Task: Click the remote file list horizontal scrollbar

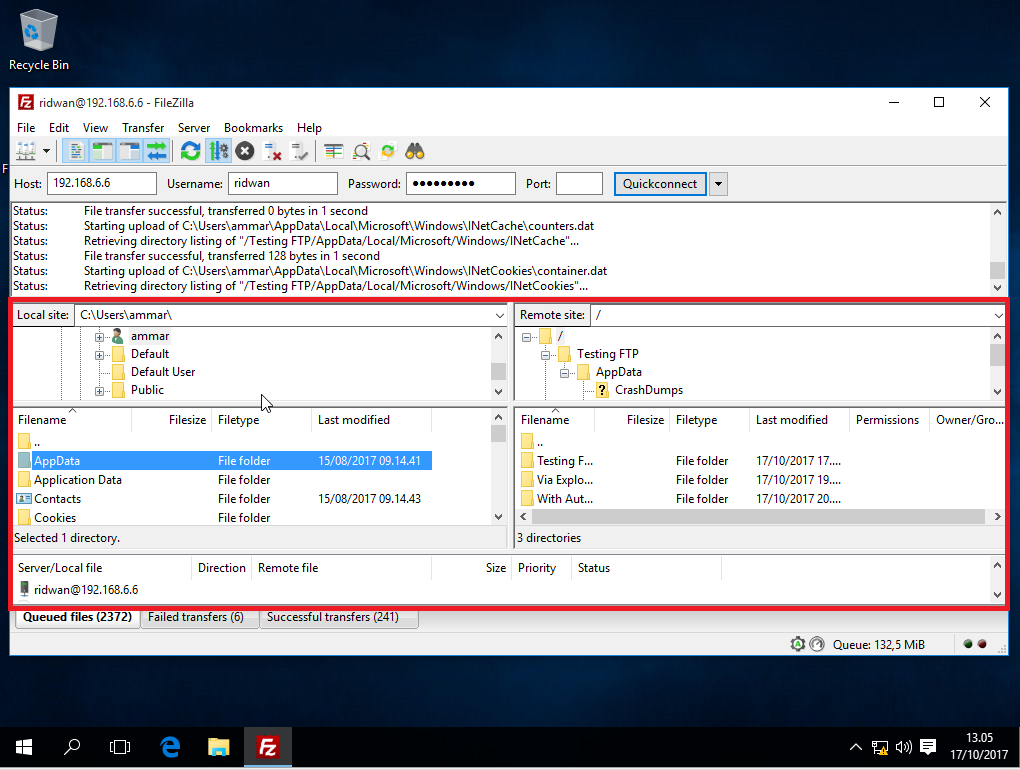Action: [x=758, y=516]
